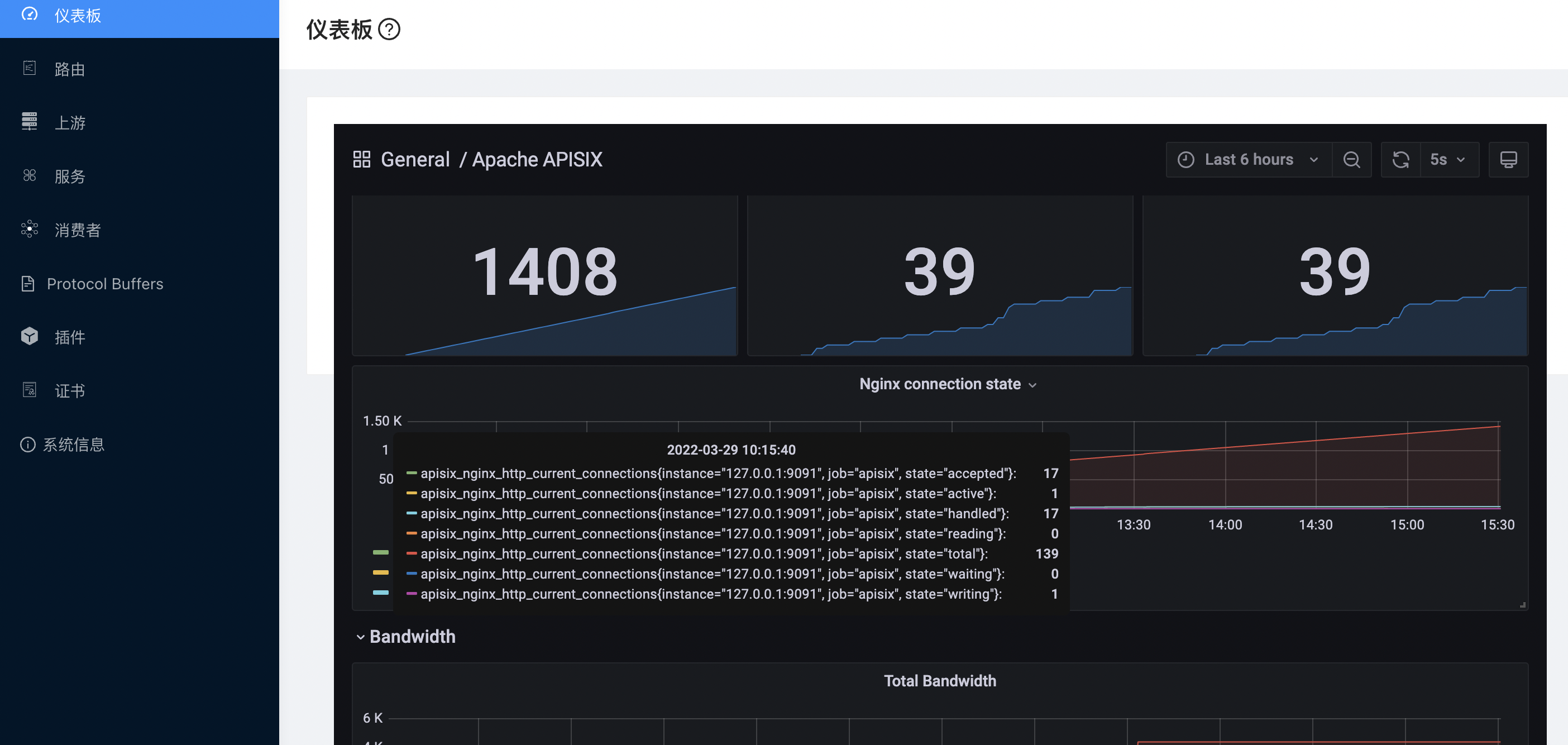Click the state="accepted" tooltip row
1568x745 pixels.
732,474
